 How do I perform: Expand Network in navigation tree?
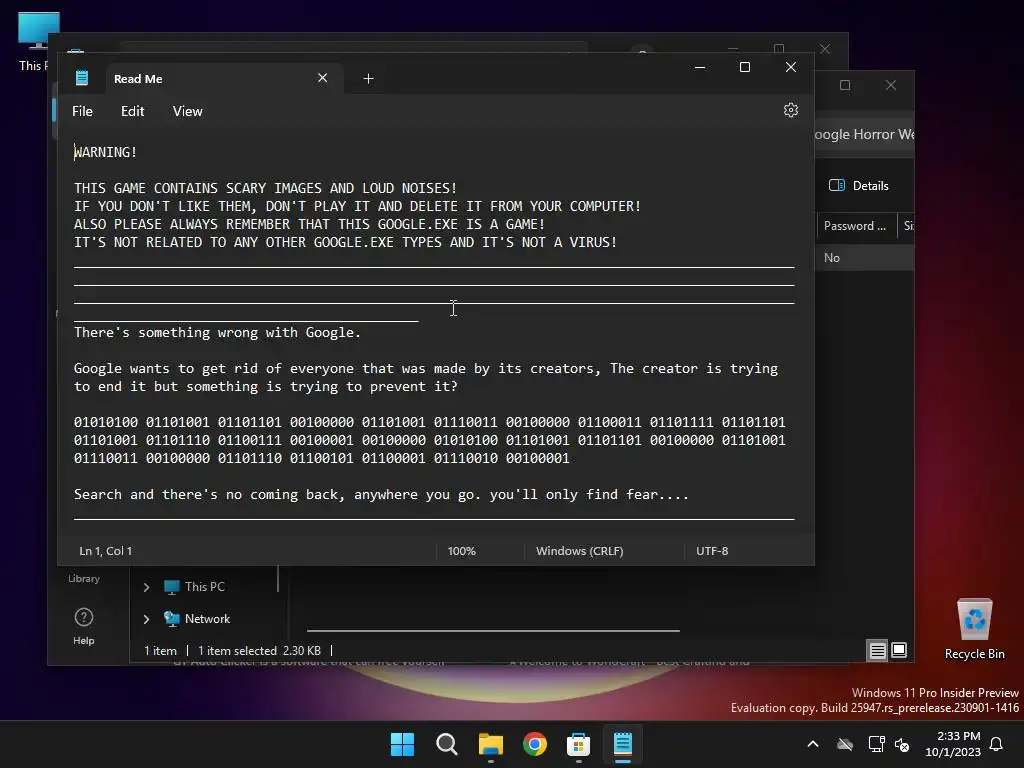tap(146, 618)
